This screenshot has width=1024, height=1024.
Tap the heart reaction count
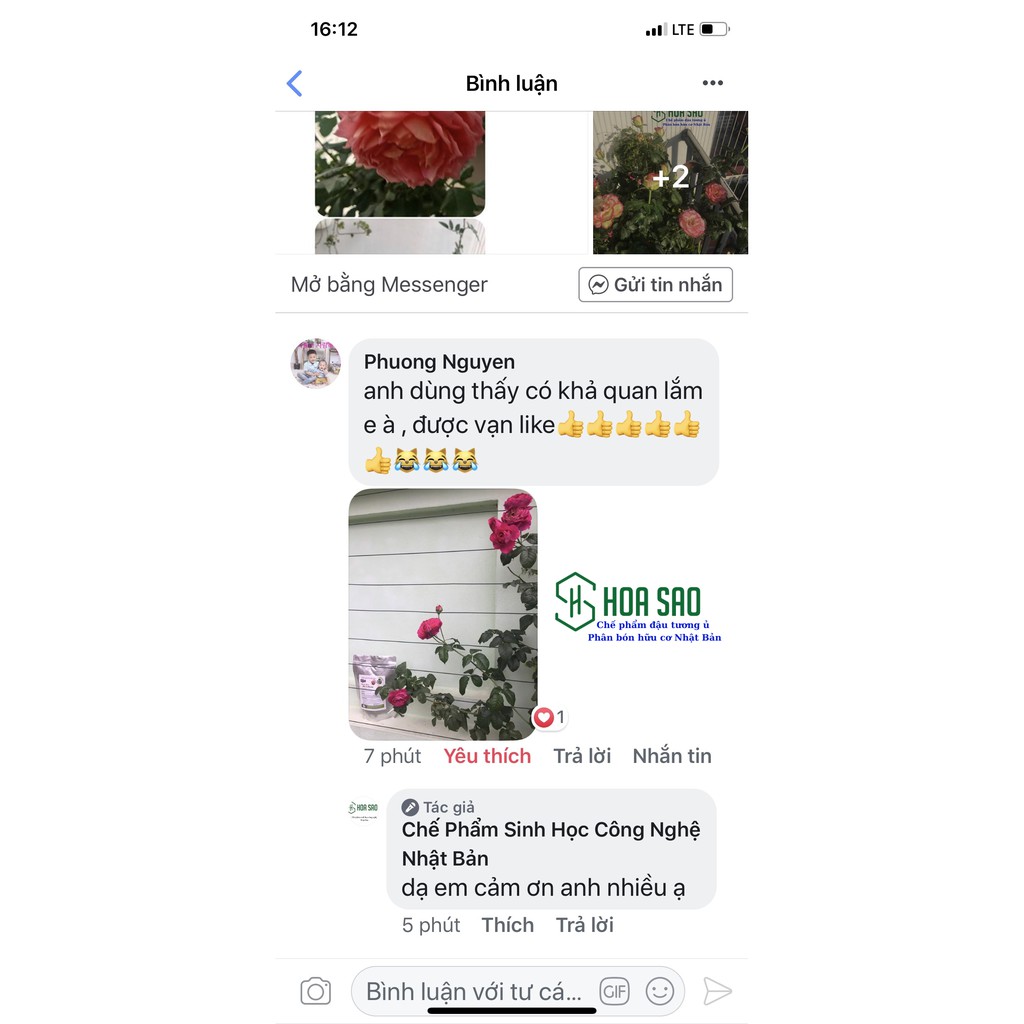click(x=550, y=717)
